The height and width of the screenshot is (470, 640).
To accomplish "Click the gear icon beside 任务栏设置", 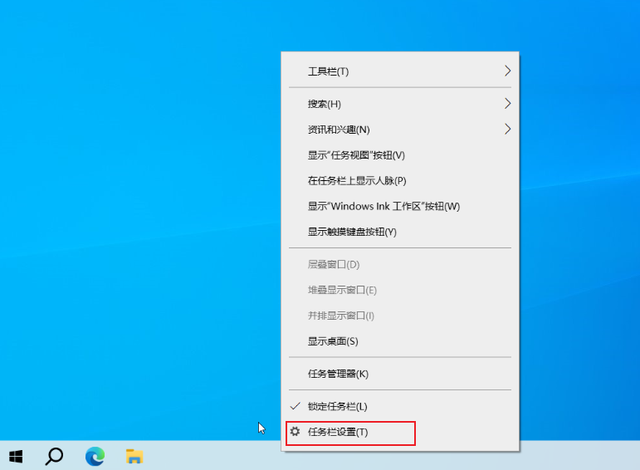I will pyautogui.click(x=295, y=432).
